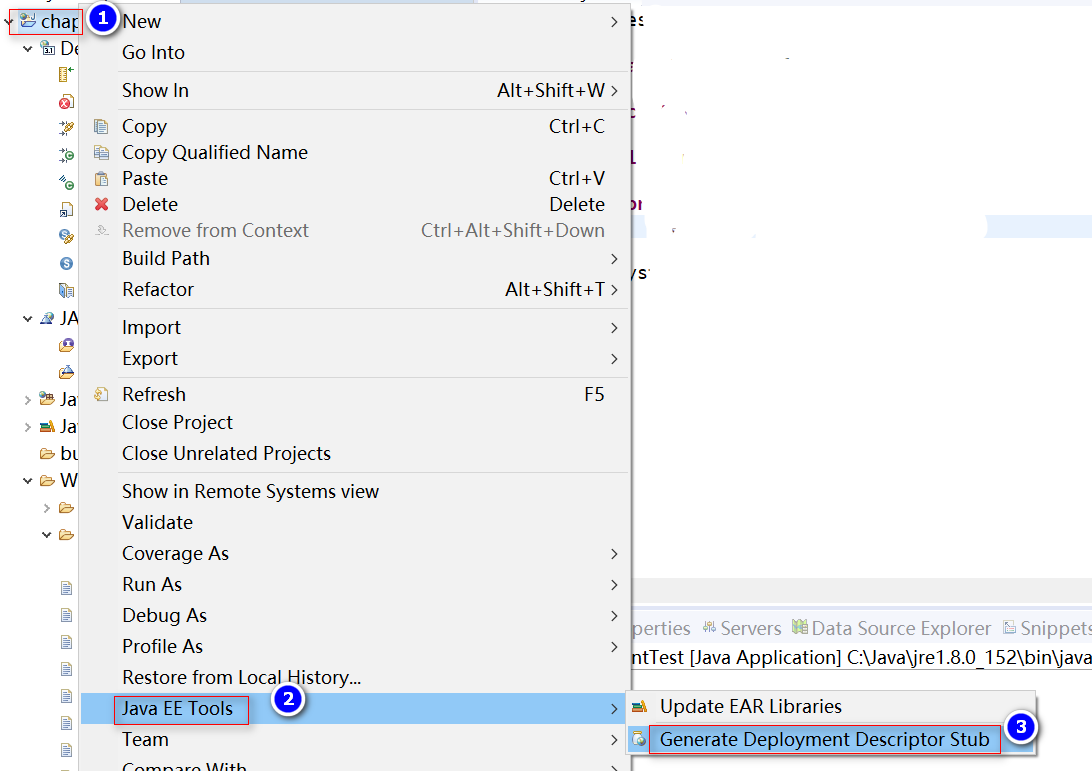Collapse the W folder tree node

coord(28,481)
